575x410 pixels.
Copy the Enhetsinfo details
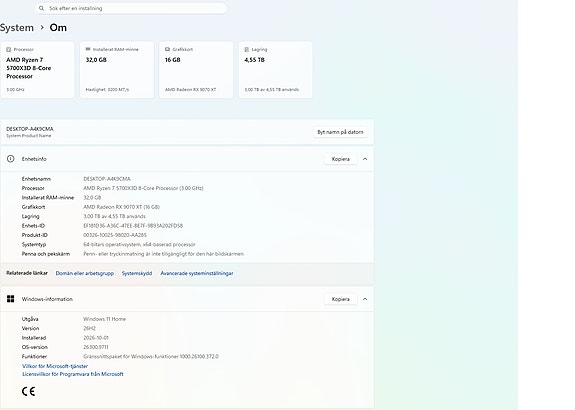341,159
